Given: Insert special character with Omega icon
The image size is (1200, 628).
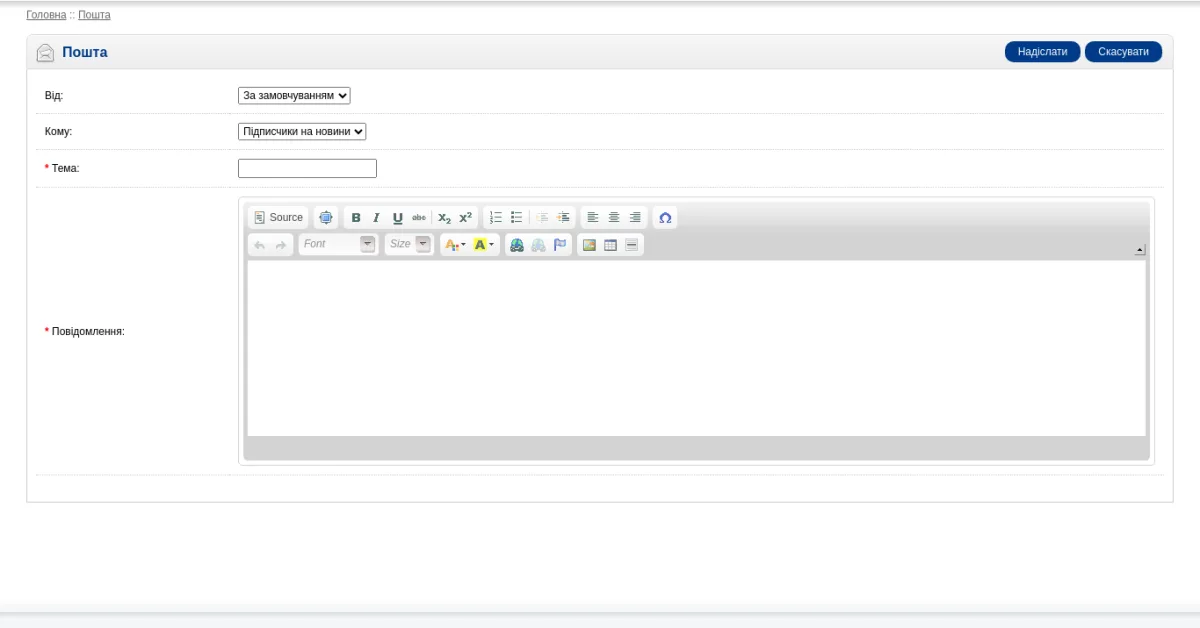Looking at the screenshot, I should tap(665, 217).
